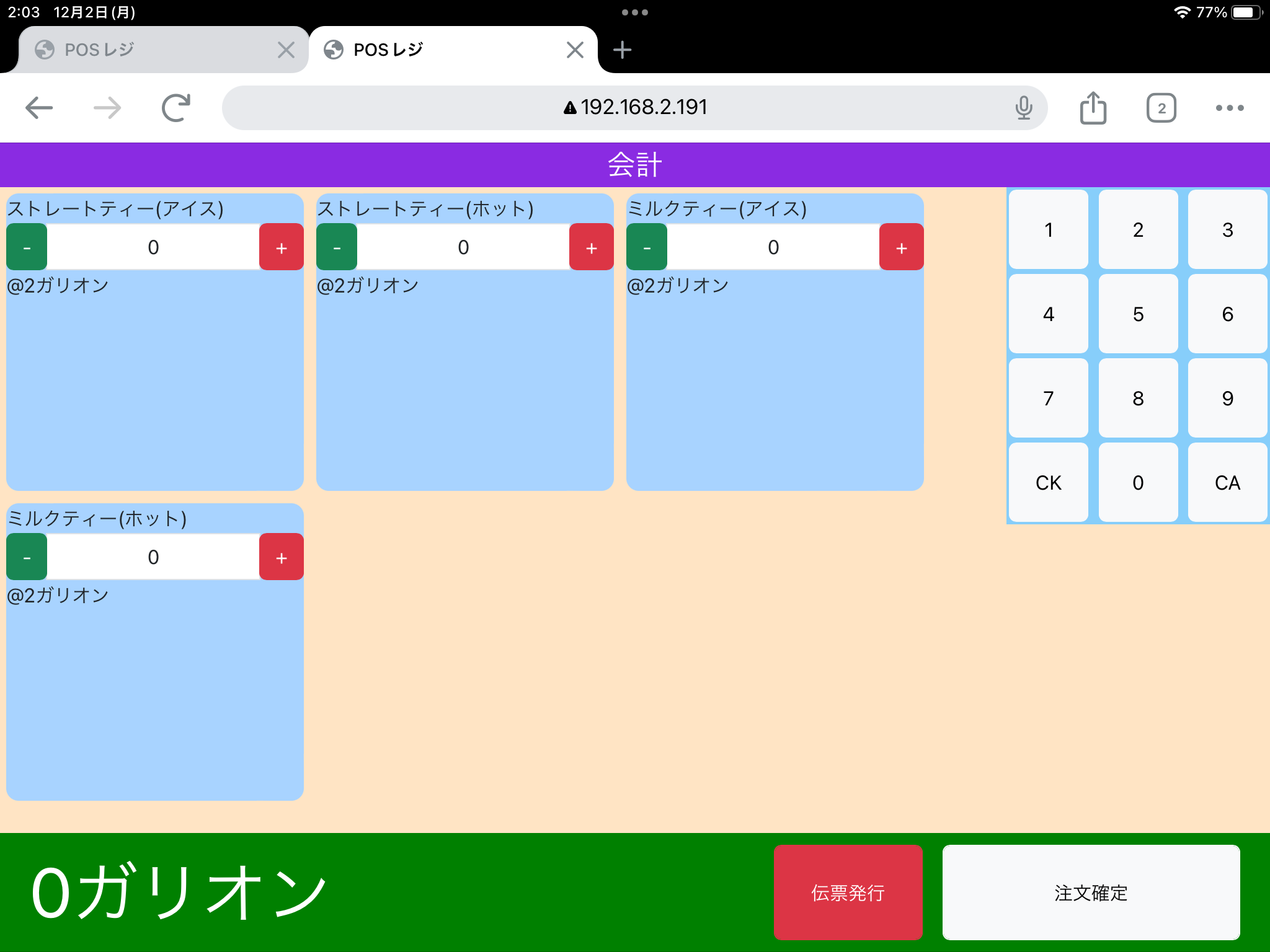Click the browser back arrow
1270x952 pixels.
[39, 107]
